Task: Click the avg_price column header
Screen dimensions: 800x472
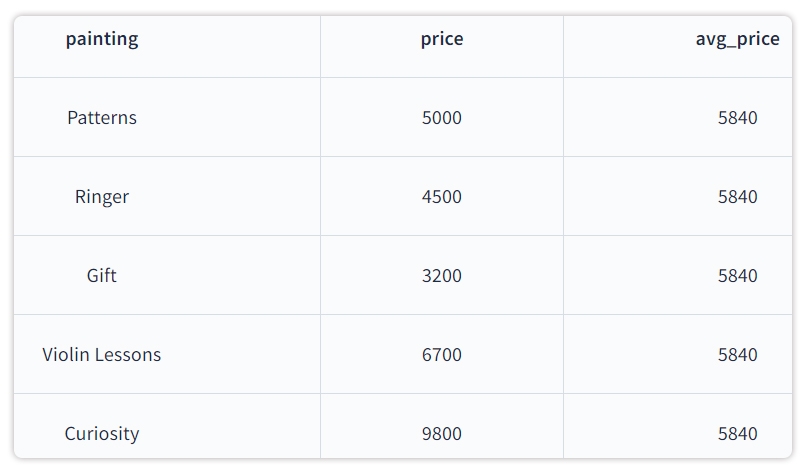Action: pos(737,40)
